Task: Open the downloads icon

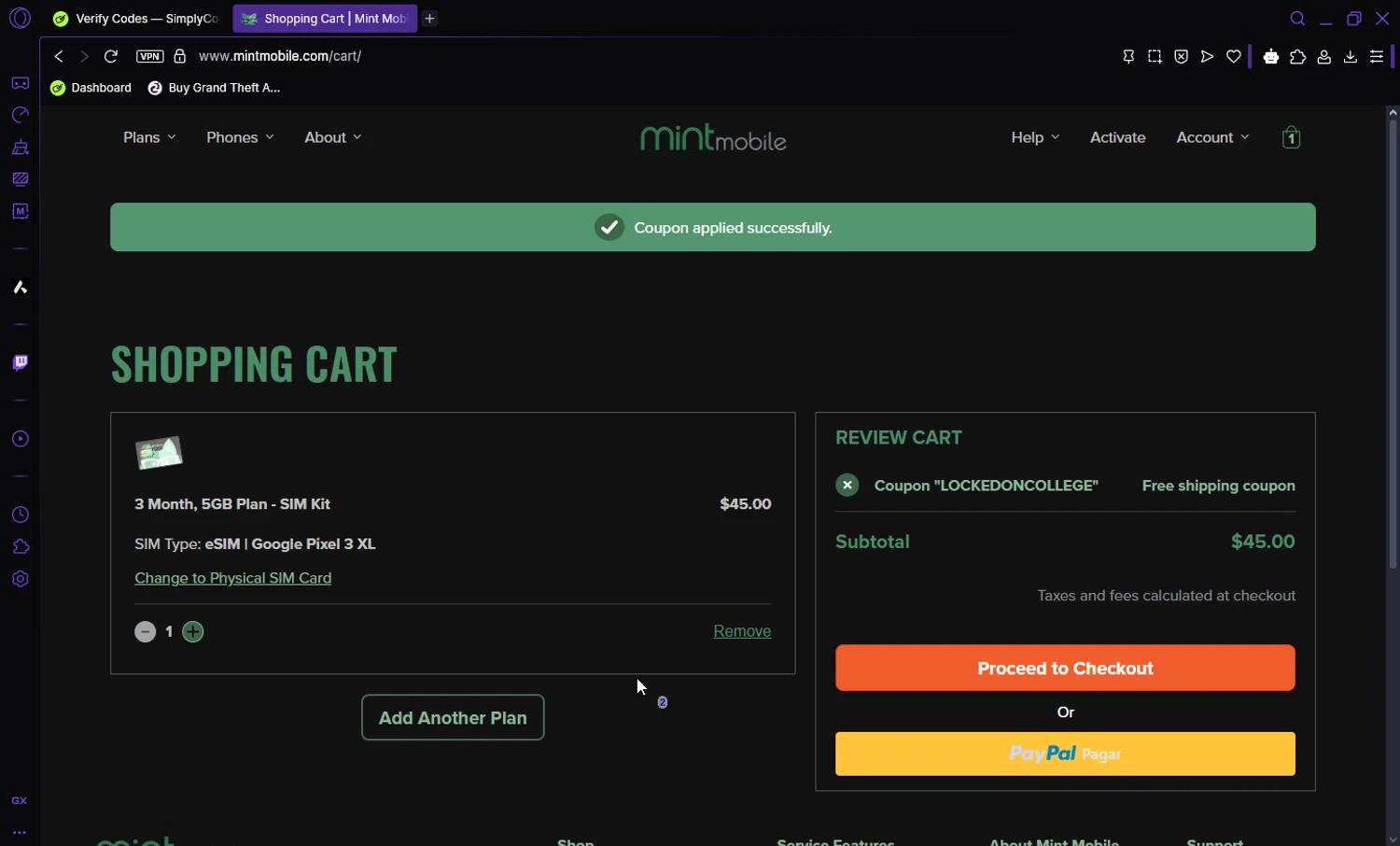Action: click(1350, 57)
